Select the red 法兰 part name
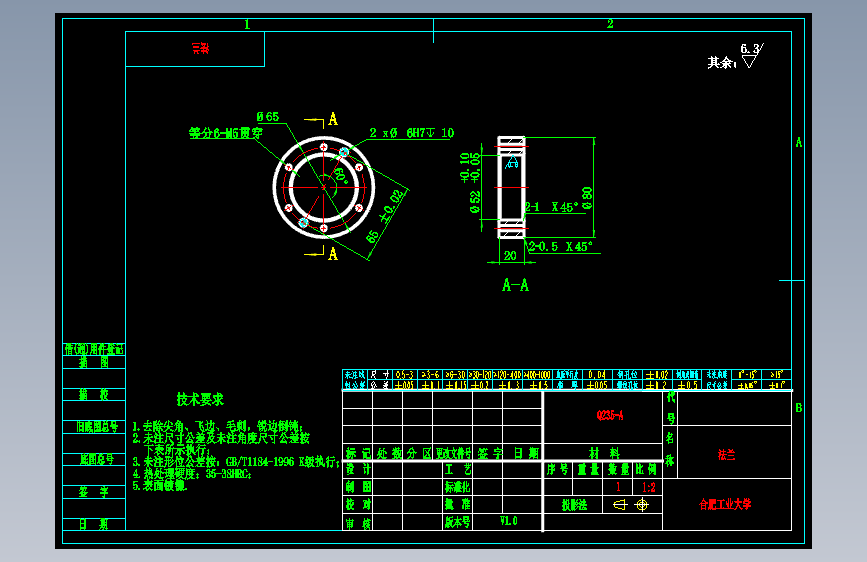This screenshot has height=562, width=867. (x=726, y=455)
